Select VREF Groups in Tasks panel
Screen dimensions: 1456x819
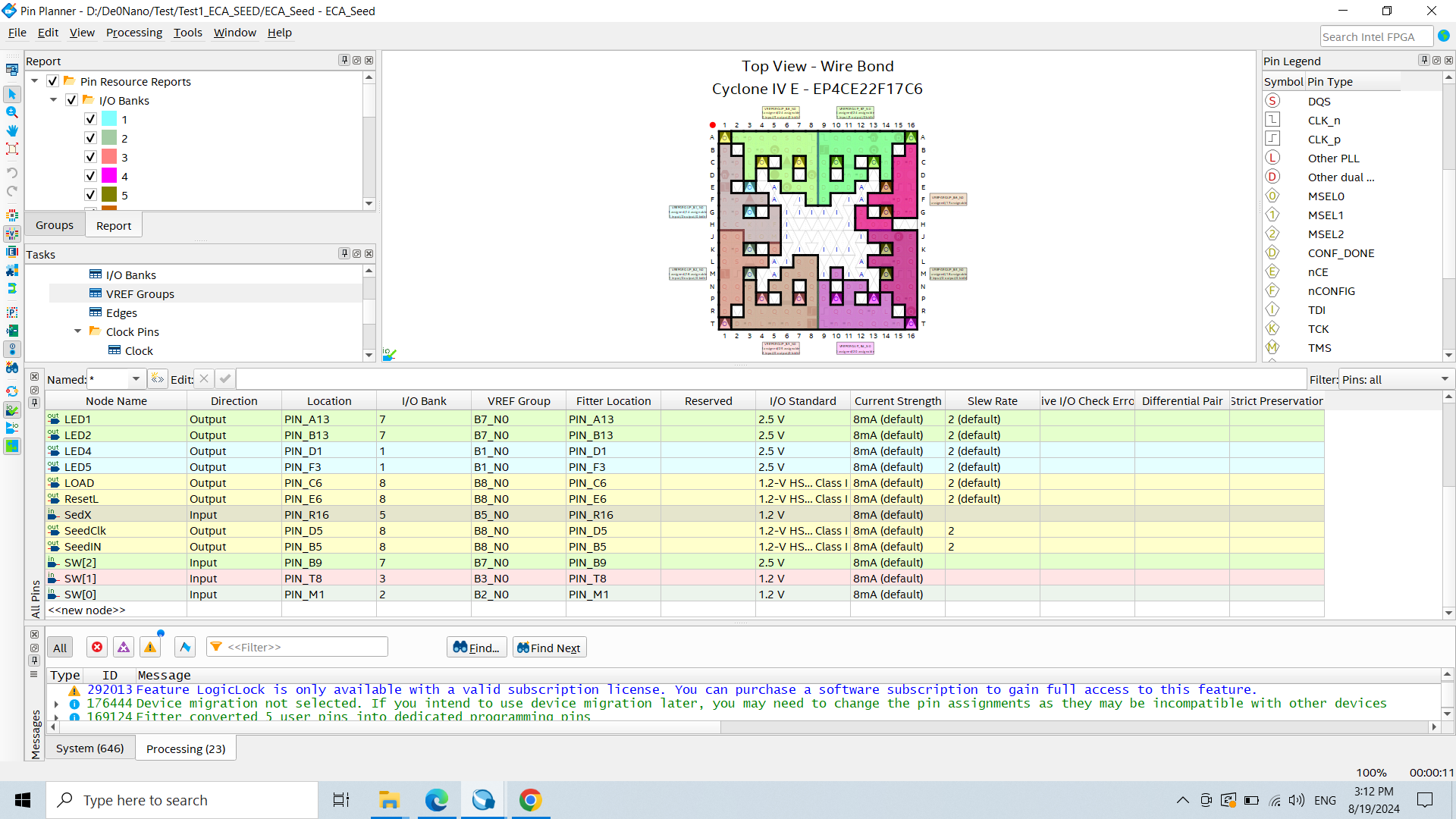click(140, 293)
